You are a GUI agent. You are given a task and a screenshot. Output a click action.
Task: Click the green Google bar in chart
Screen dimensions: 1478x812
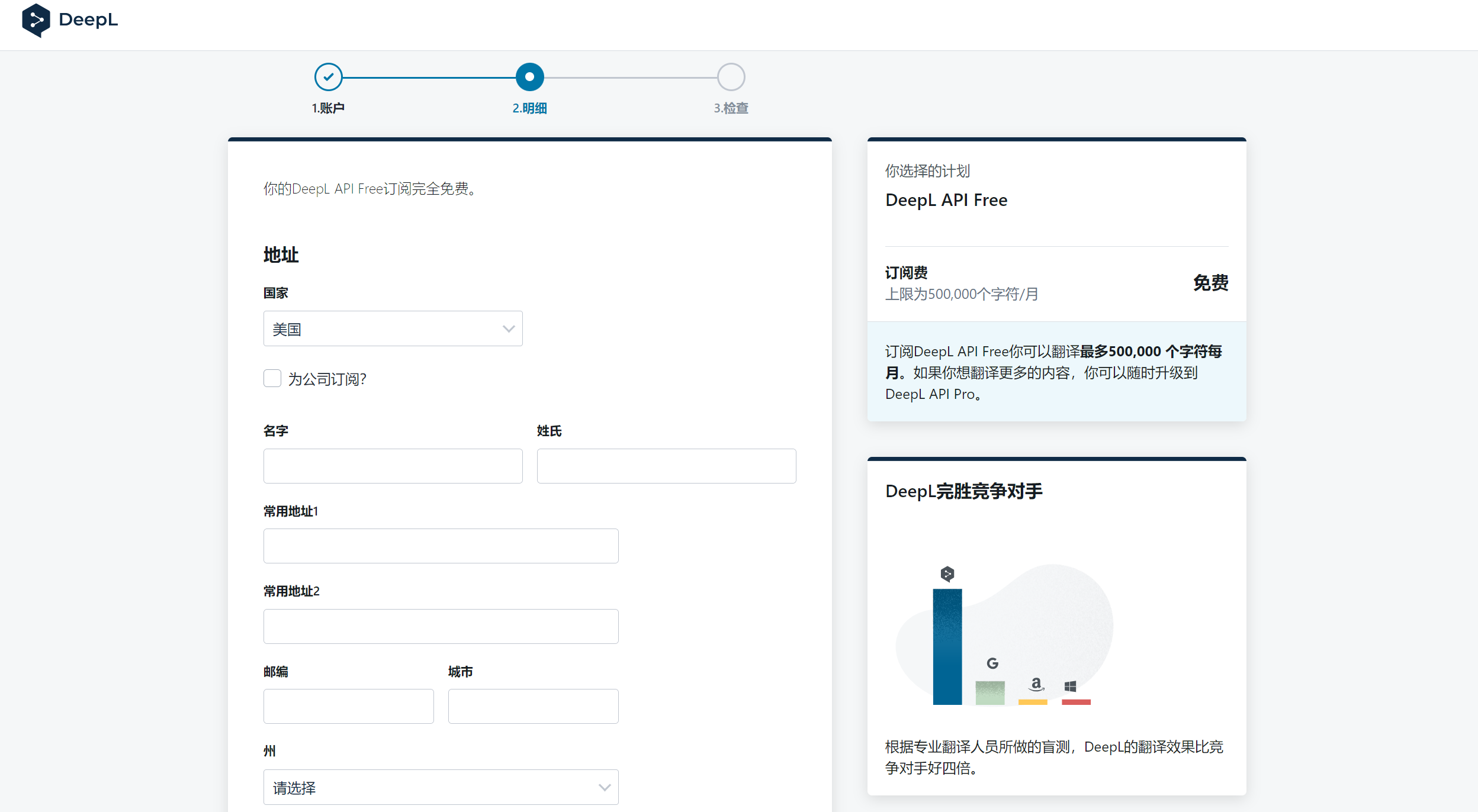click(x=990, y=693)
